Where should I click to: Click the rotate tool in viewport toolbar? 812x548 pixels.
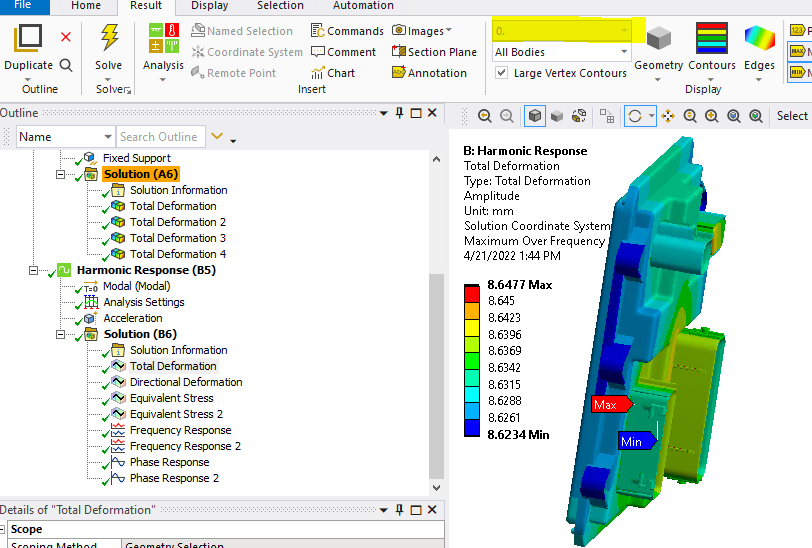coord(634,116)
